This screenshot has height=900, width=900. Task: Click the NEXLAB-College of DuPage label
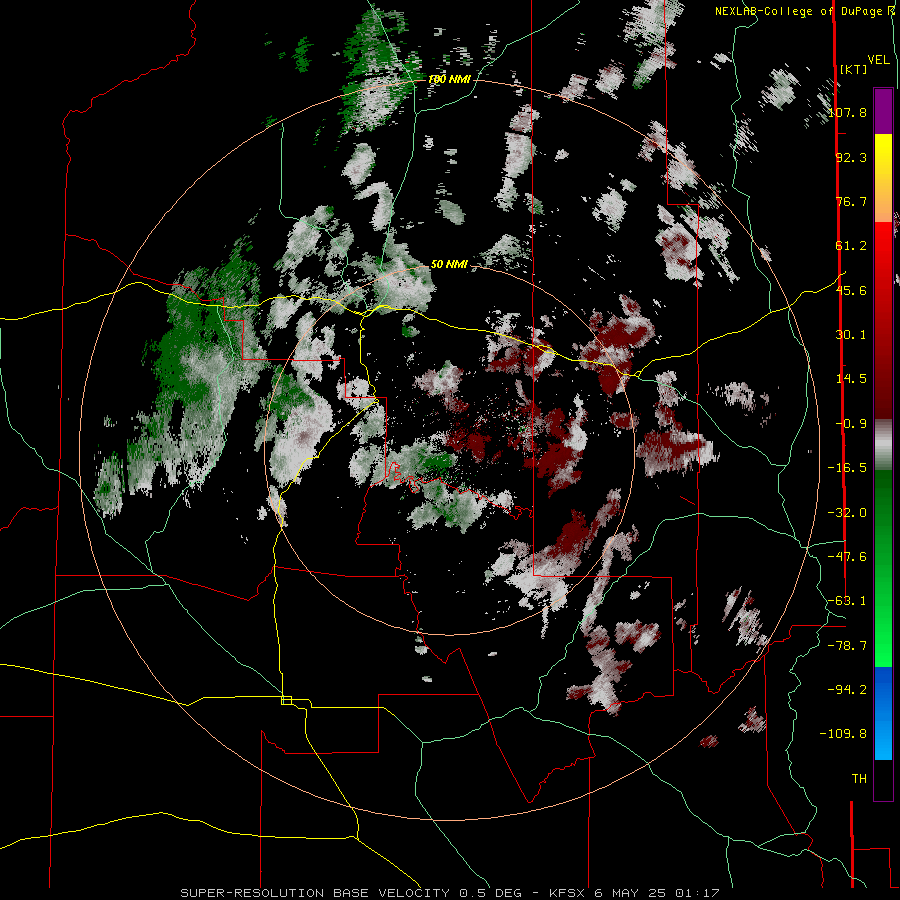[804, 11]
